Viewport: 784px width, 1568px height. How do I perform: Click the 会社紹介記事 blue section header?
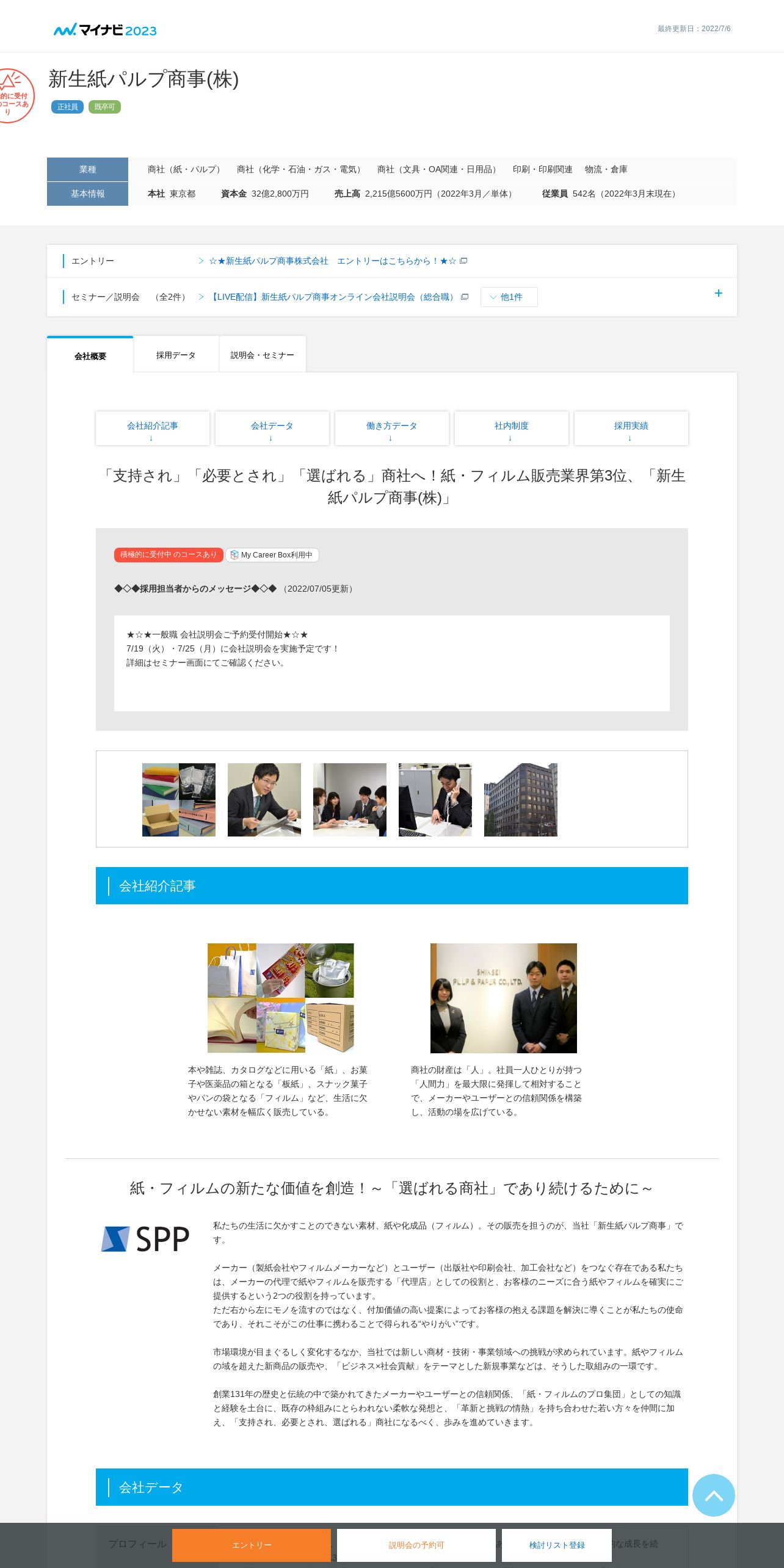392,885
